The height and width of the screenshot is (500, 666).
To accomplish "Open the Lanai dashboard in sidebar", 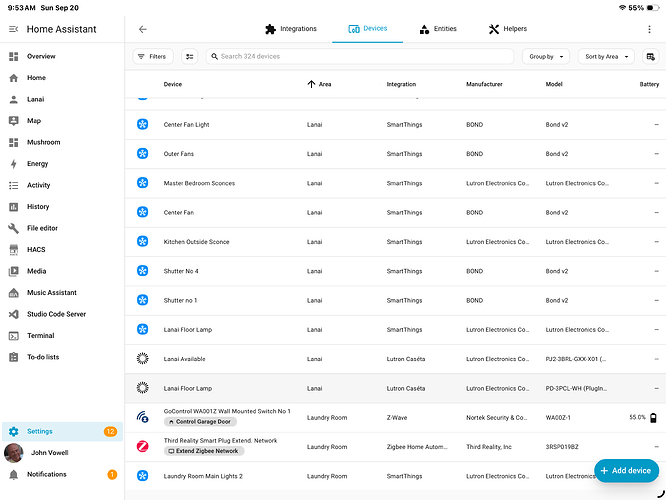I will coord(62,99).
